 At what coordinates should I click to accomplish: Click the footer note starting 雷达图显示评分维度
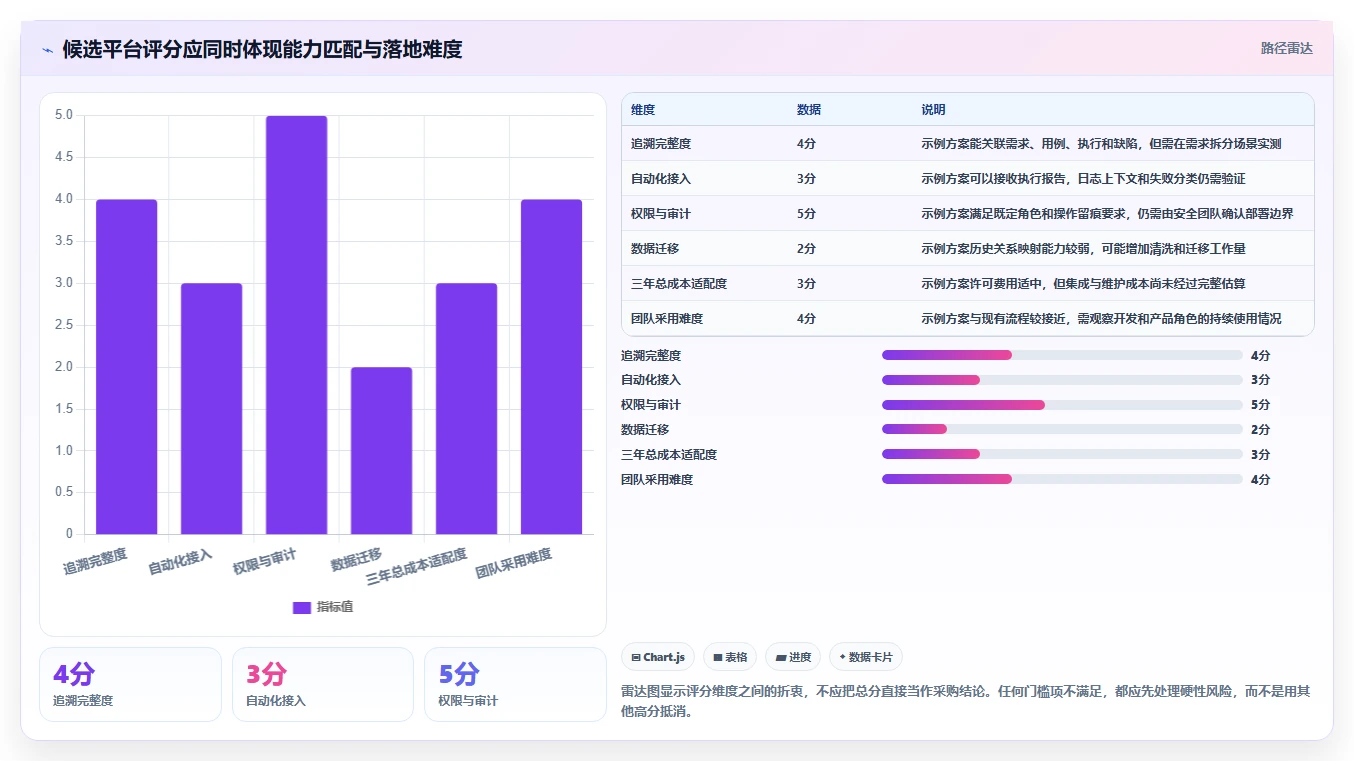(966, 702)
